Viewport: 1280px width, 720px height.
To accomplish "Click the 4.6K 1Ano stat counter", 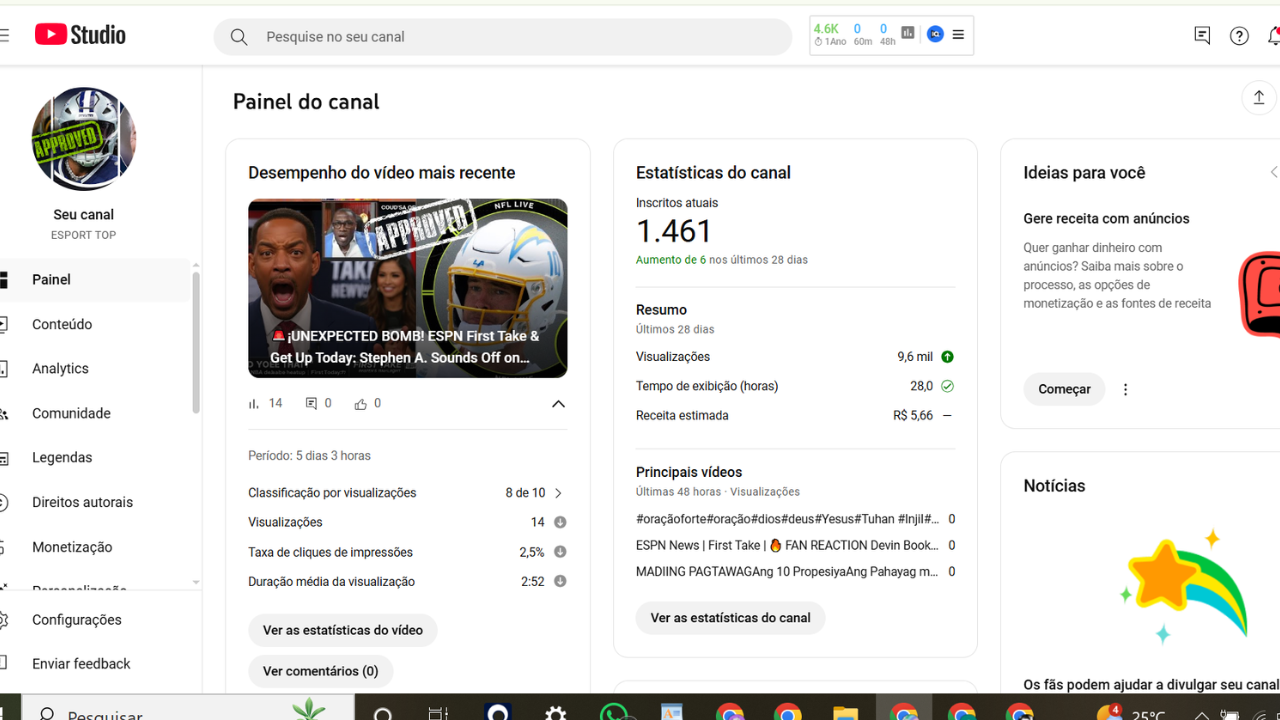I will [829, 35].
